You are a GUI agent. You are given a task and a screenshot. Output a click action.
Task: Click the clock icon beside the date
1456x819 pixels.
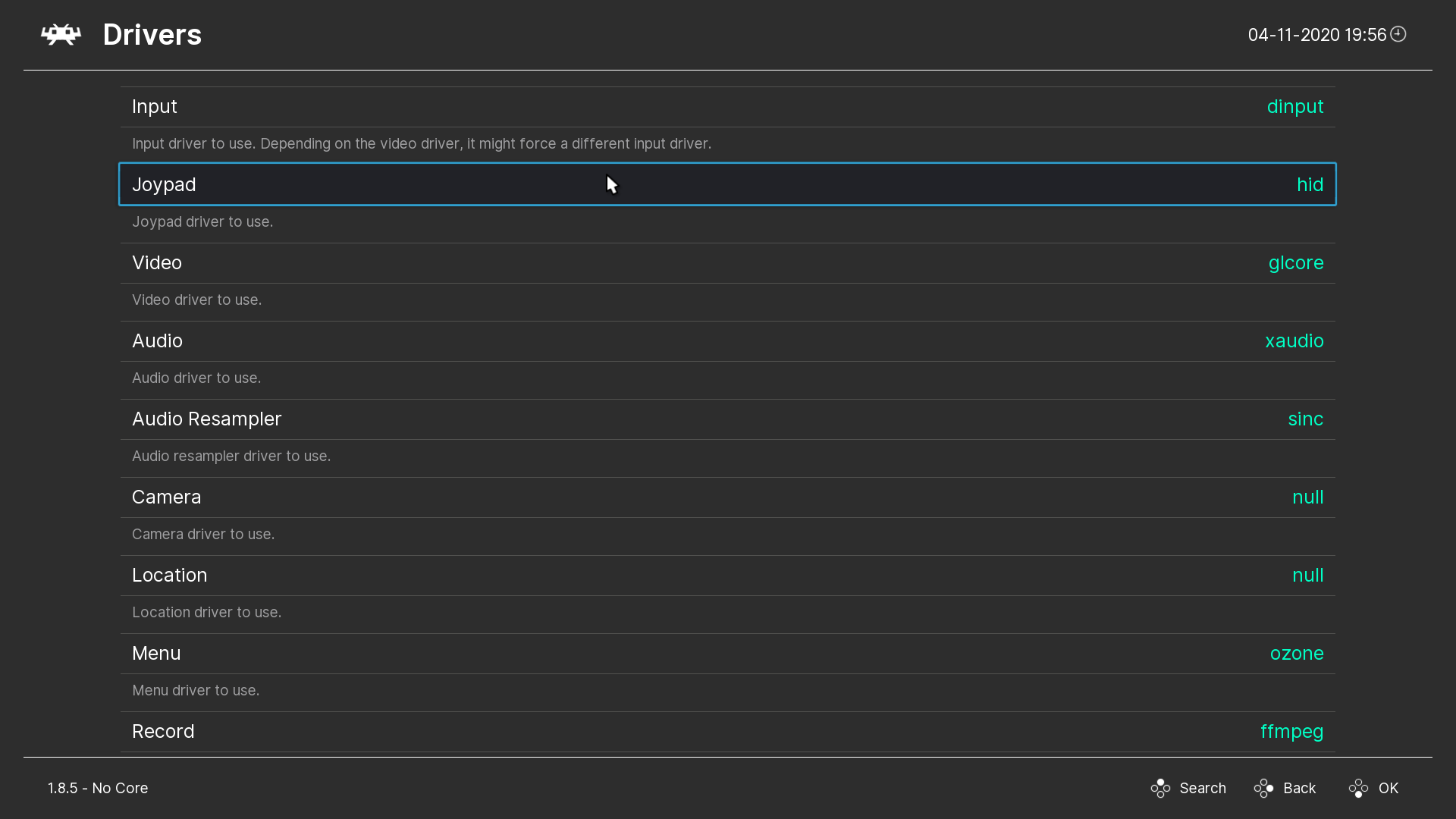click(x=1398, y=34)
